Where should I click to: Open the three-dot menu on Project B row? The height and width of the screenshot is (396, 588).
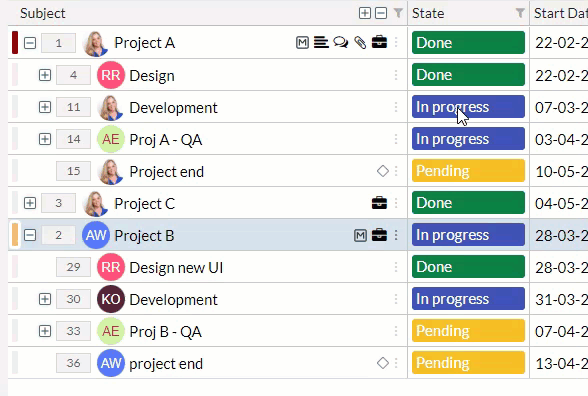coord(396,236)
